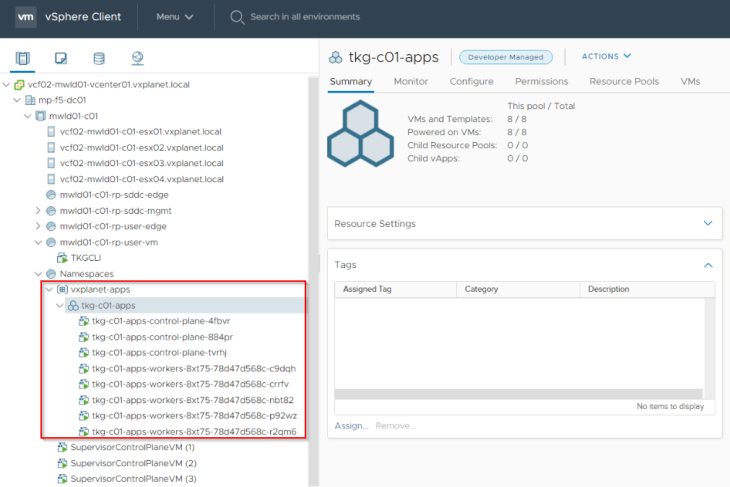Switch to the Monitor tab
This screenshot has height=487, width=730.
click(411, 81)
